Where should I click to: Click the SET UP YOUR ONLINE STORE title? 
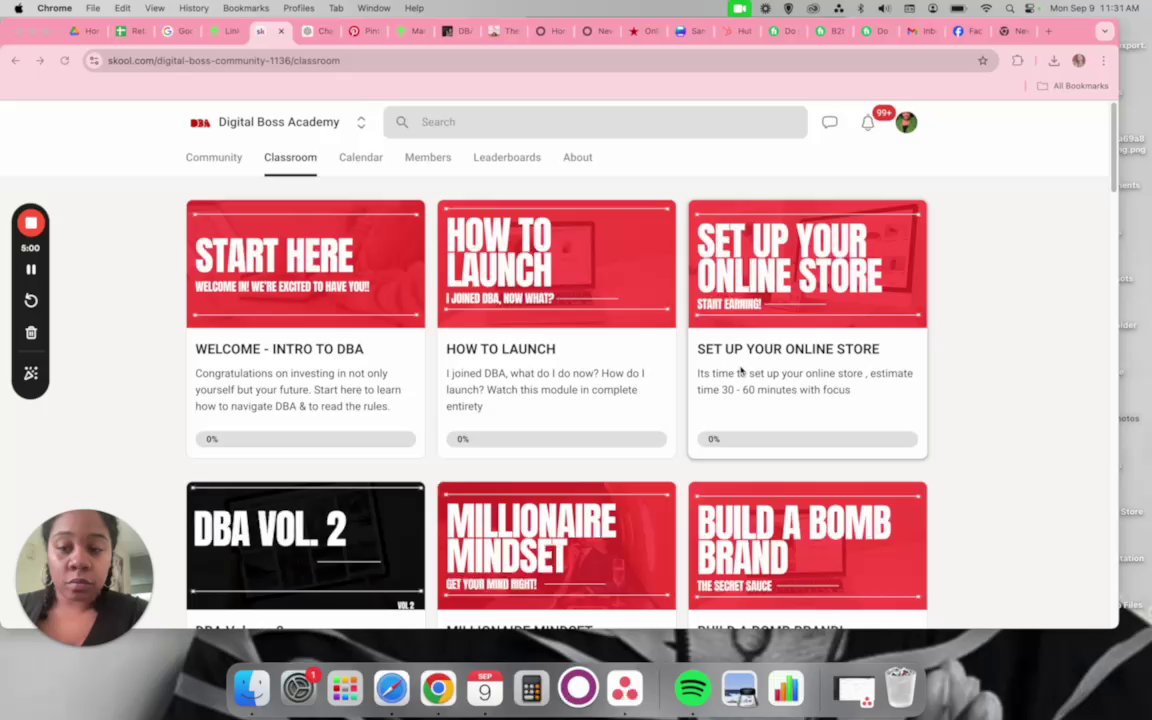(x=788, y=349)
